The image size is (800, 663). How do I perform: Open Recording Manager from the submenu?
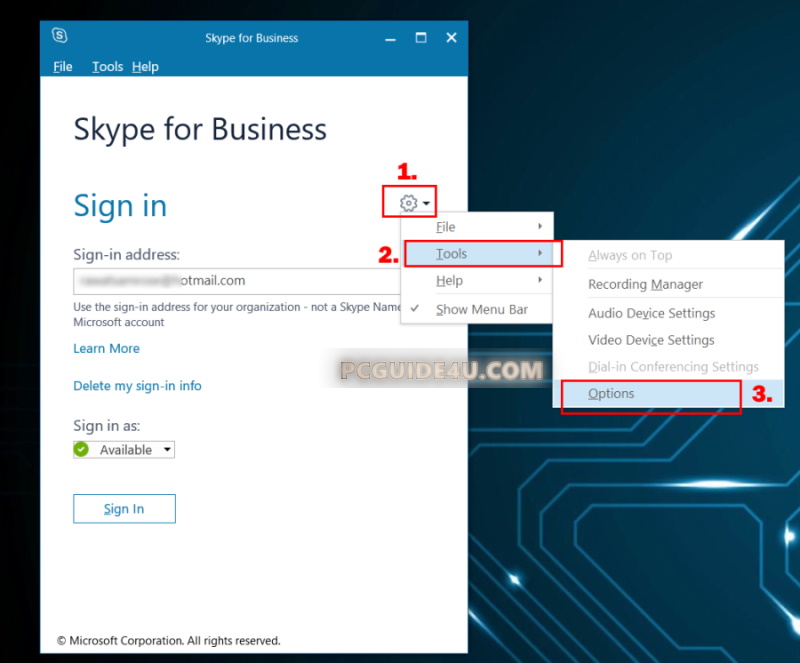(x=645, y=285)
